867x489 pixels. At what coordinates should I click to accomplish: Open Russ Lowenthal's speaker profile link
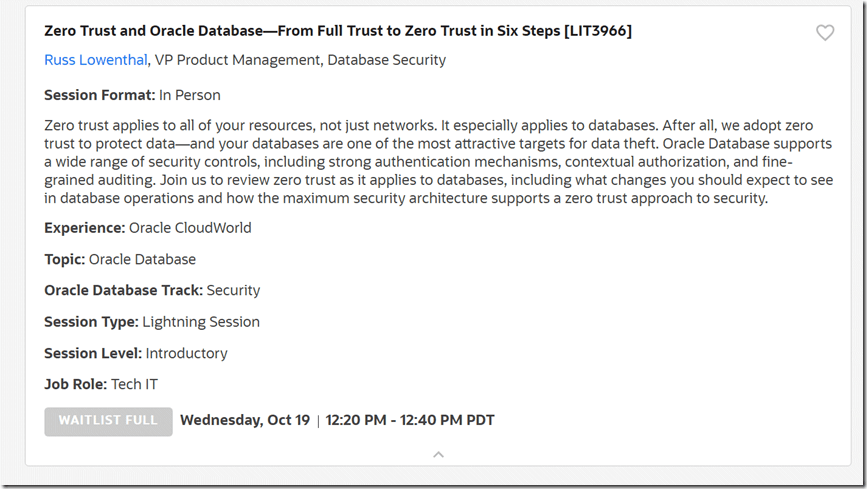pos(96,60)
